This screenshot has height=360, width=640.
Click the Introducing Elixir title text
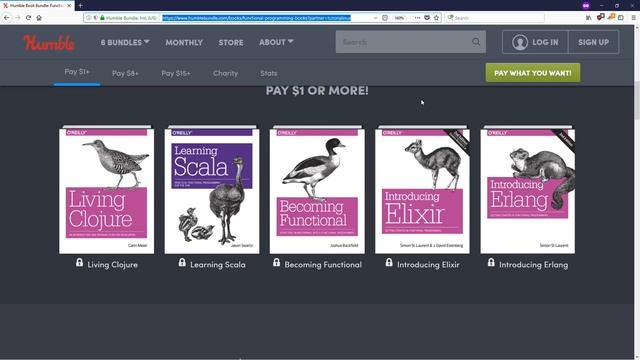click(x=428, y=265)
